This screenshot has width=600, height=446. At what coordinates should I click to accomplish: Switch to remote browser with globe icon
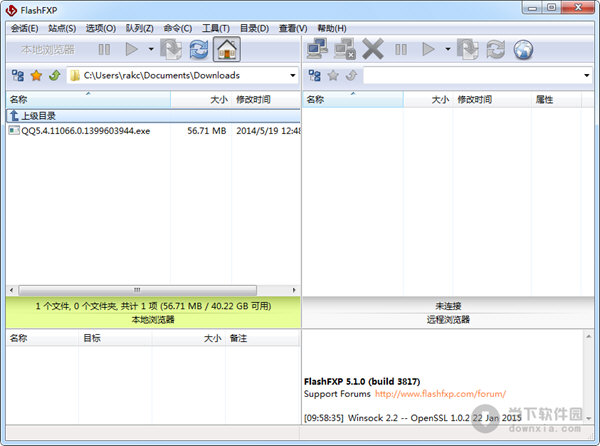pyautogui.click(x=523, y=50)
